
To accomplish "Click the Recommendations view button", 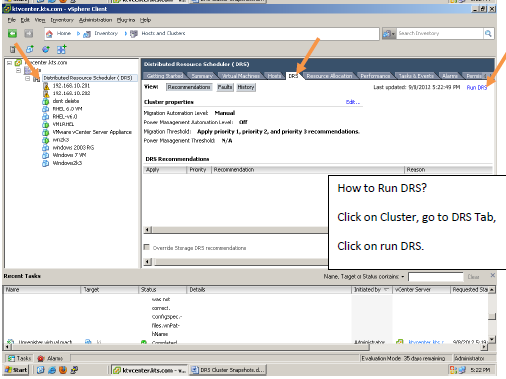I will [189, 87].
